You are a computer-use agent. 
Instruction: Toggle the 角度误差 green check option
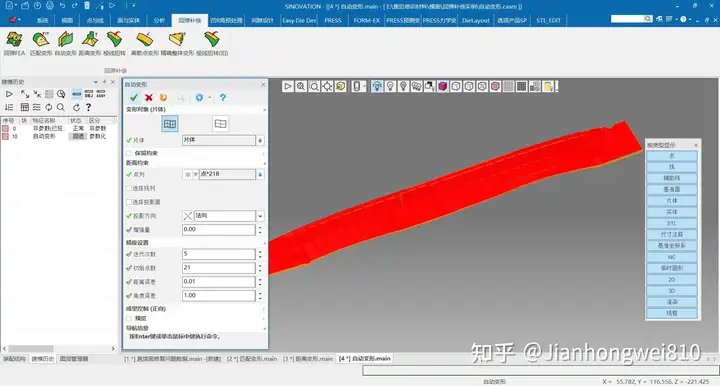point(129,296)
